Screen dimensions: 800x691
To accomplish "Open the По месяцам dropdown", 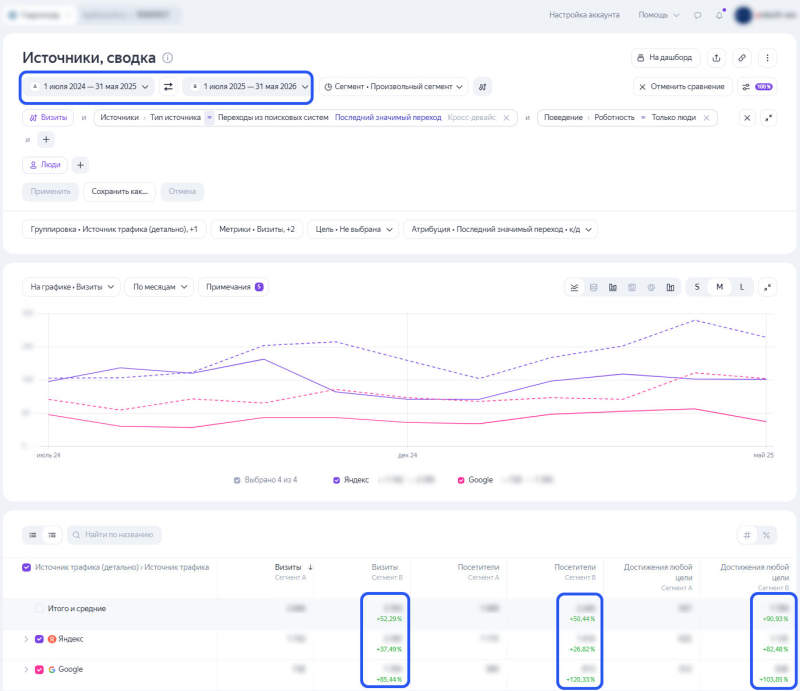I will pyautogui.click(x=159, y=287).
